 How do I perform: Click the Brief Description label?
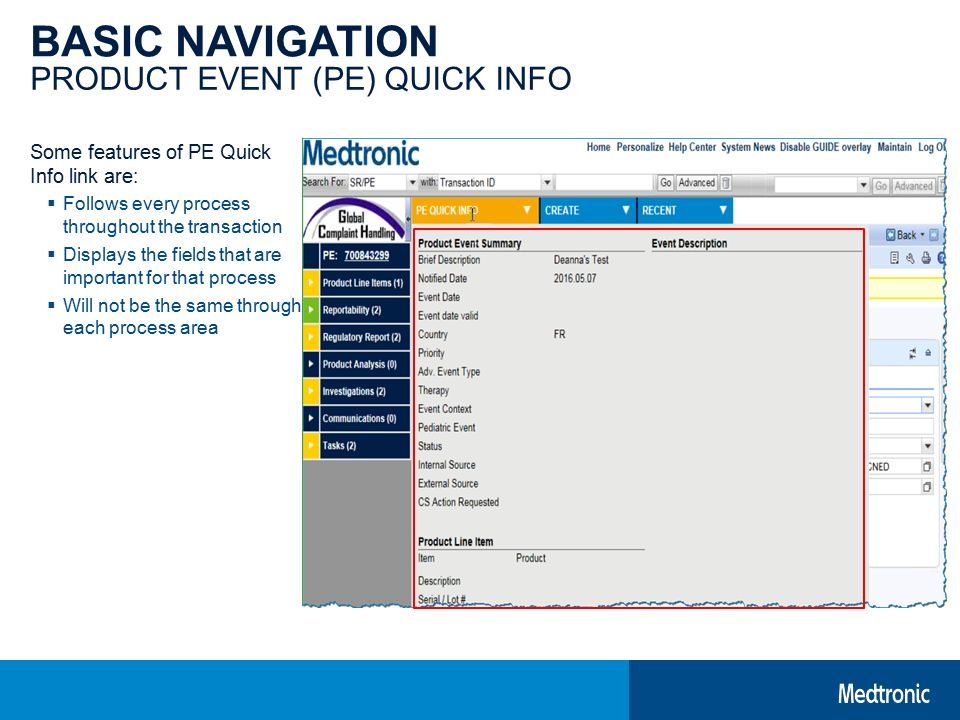click(x=449, y=260)
